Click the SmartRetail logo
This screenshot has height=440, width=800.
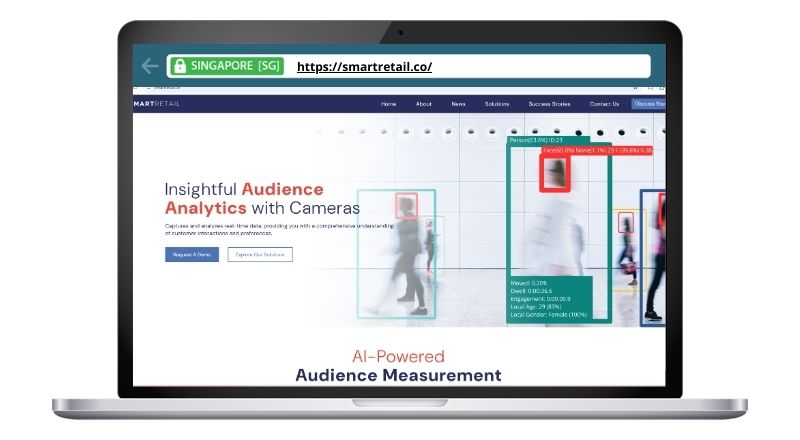point(157,104)
